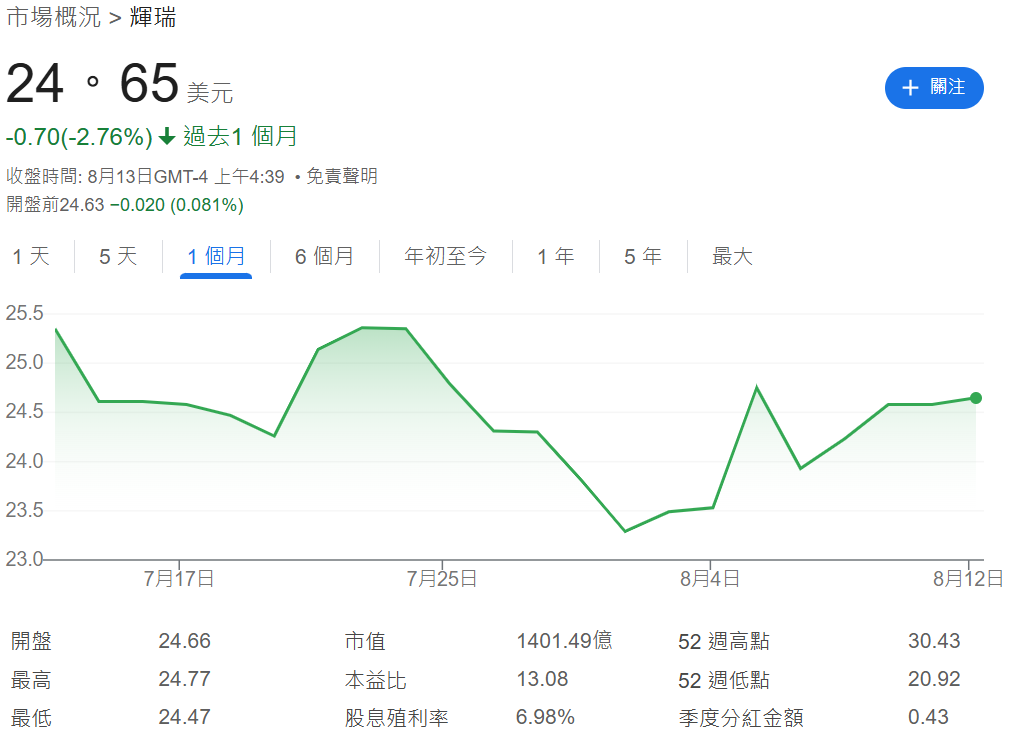Click the 股息殖利率 label
Screen dimensions: 1032x736
396,717
